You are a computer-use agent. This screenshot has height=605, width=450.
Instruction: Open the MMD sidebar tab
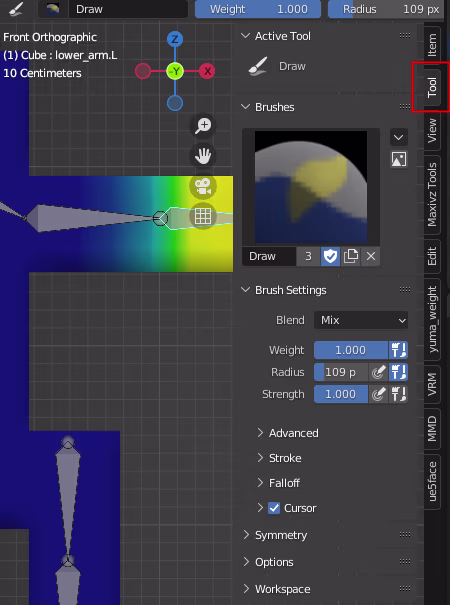(x=432, y=429)
